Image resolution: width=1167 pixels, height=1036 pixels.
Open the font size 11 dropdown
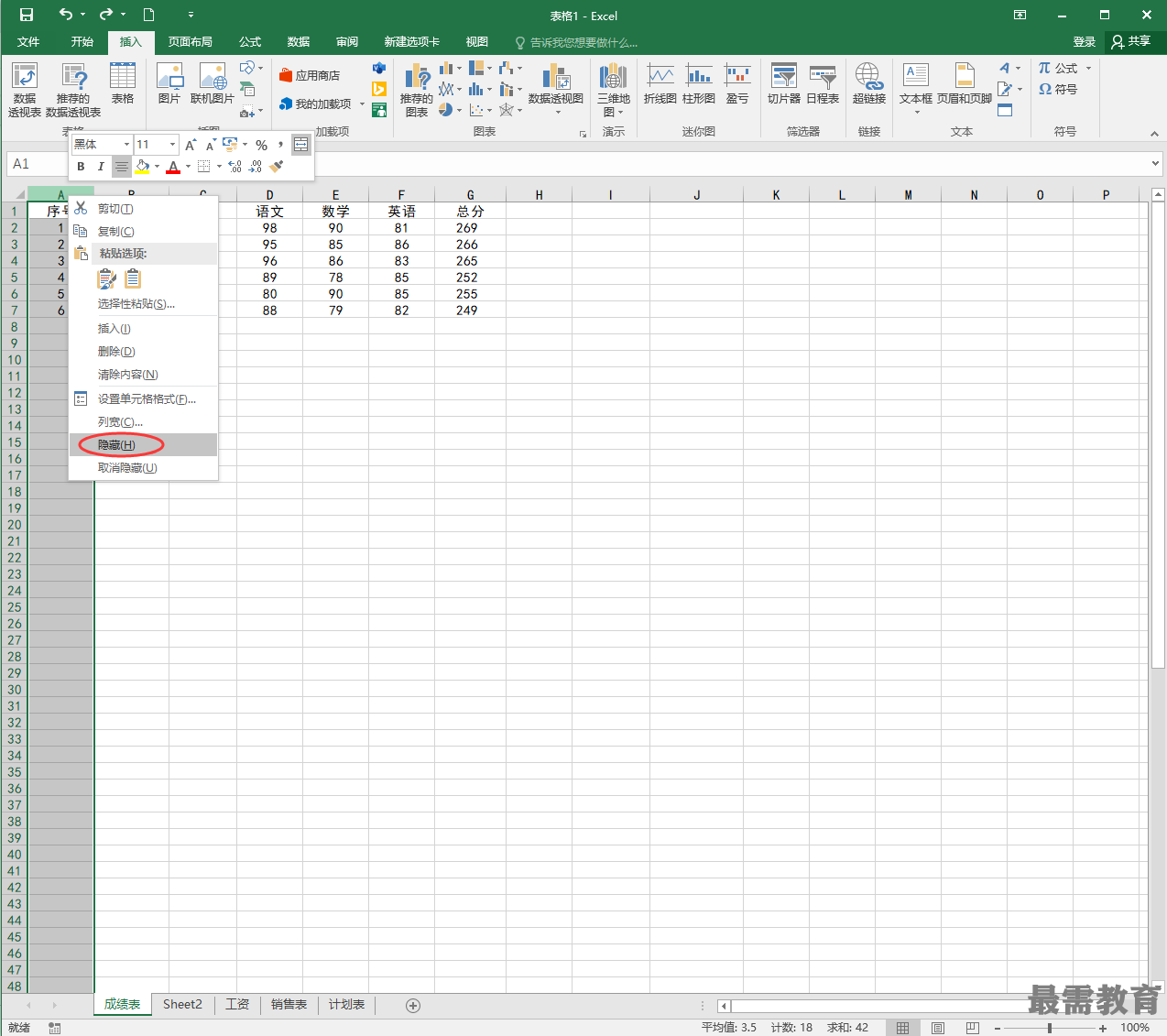pyautogui.click(x=172, y=145)
